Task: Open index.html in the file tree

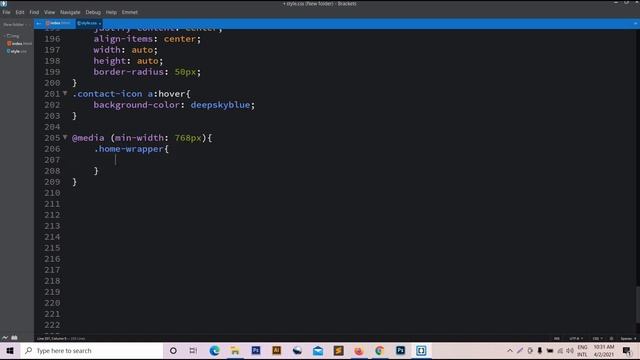Action: pyautogui.click(x=19, y=43)
